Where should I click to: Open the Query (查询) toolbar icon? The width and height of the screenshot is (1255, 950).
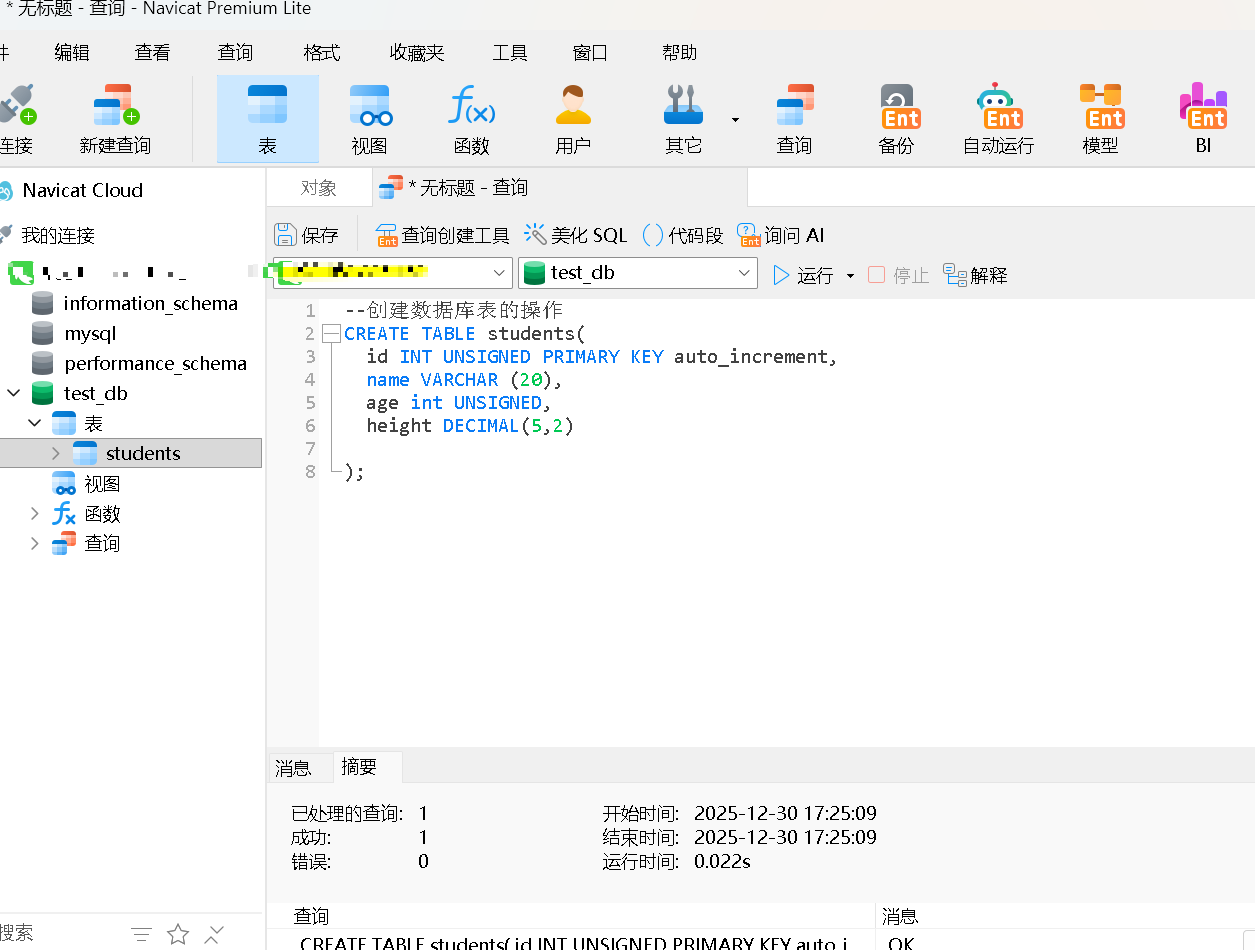click(x=795, y=119)
